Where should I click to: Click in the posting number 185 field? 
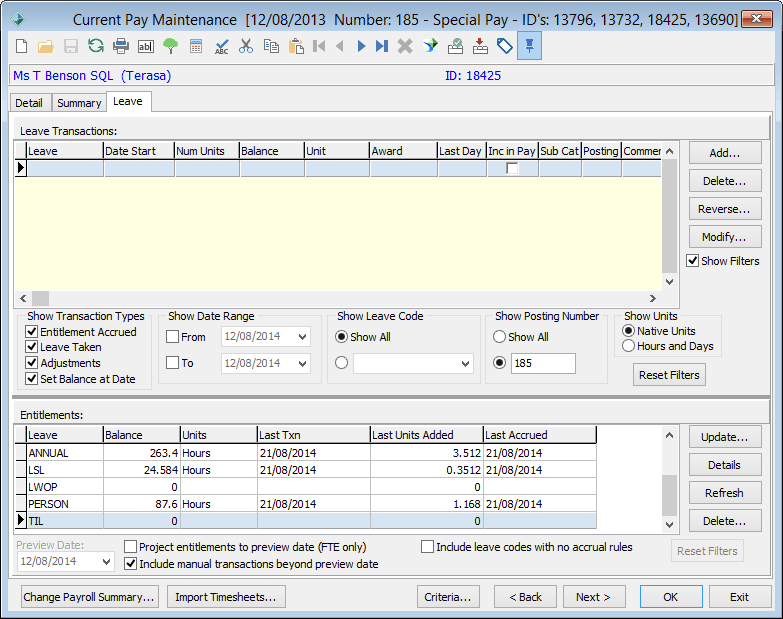pyautogui.click(x=543, y=363)
